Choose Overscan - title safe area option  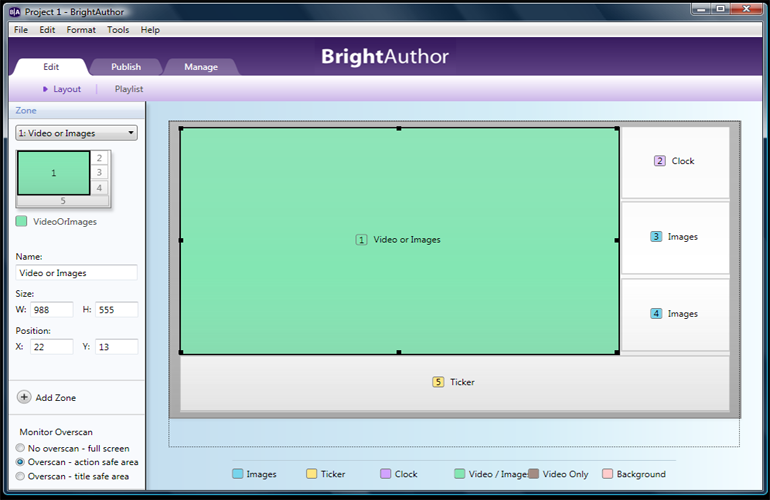click(x=22, y=477)
